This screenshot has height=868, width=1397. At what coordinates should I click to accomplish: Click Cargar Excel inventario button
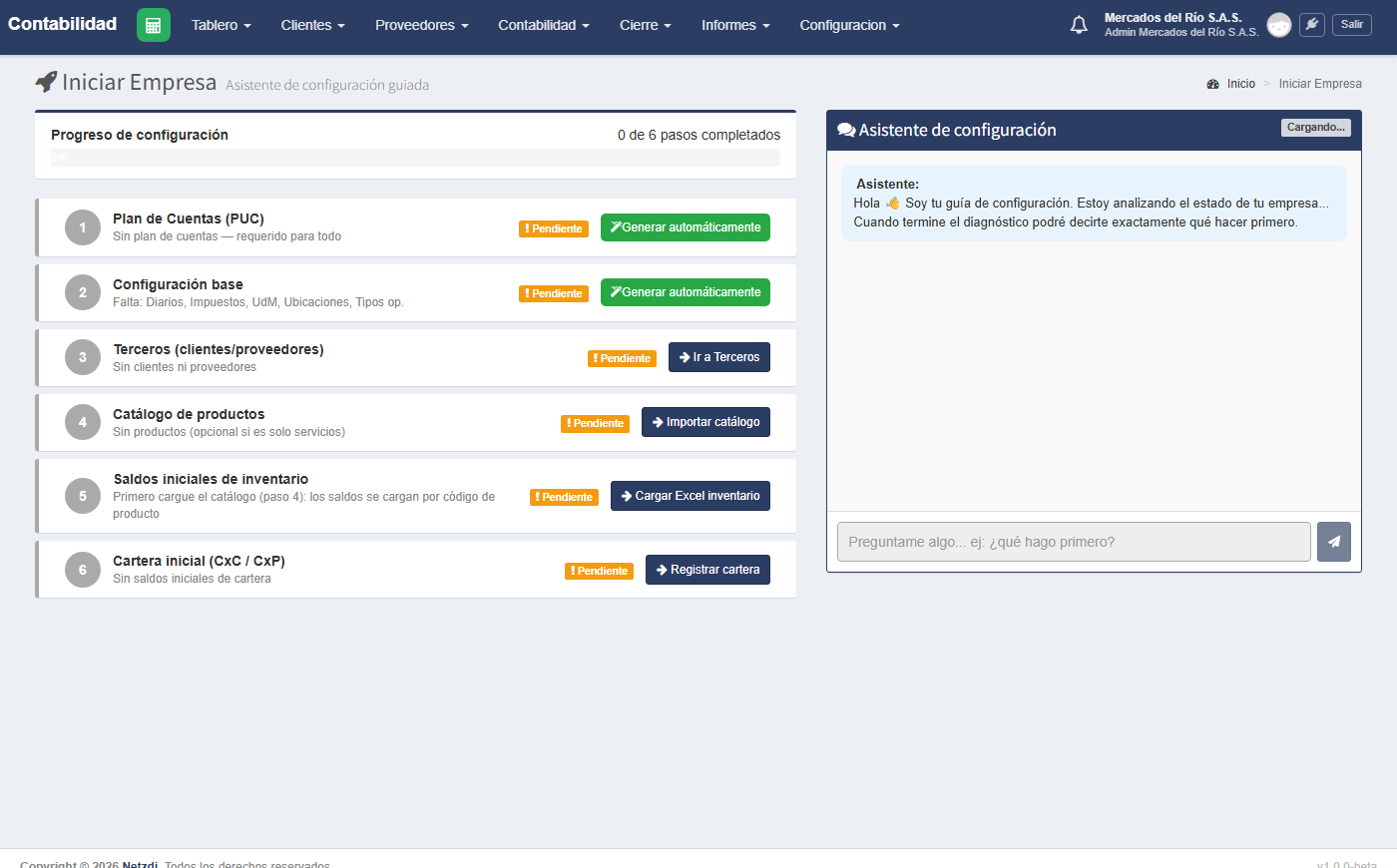691,496
